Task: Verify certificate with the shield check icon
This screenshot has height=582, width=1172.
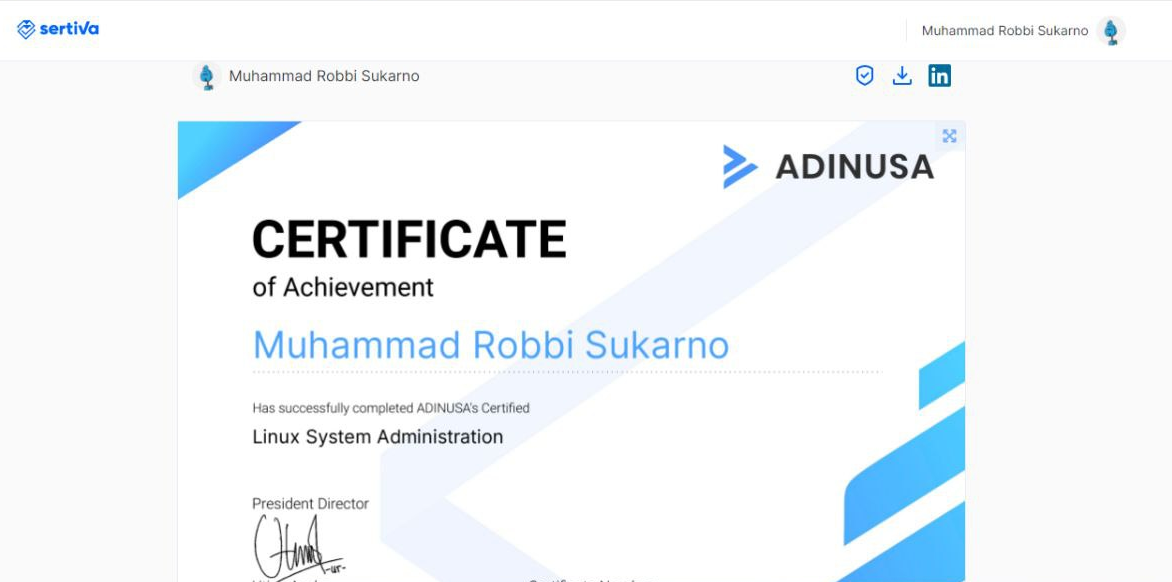Action: [x=865, y=76]
